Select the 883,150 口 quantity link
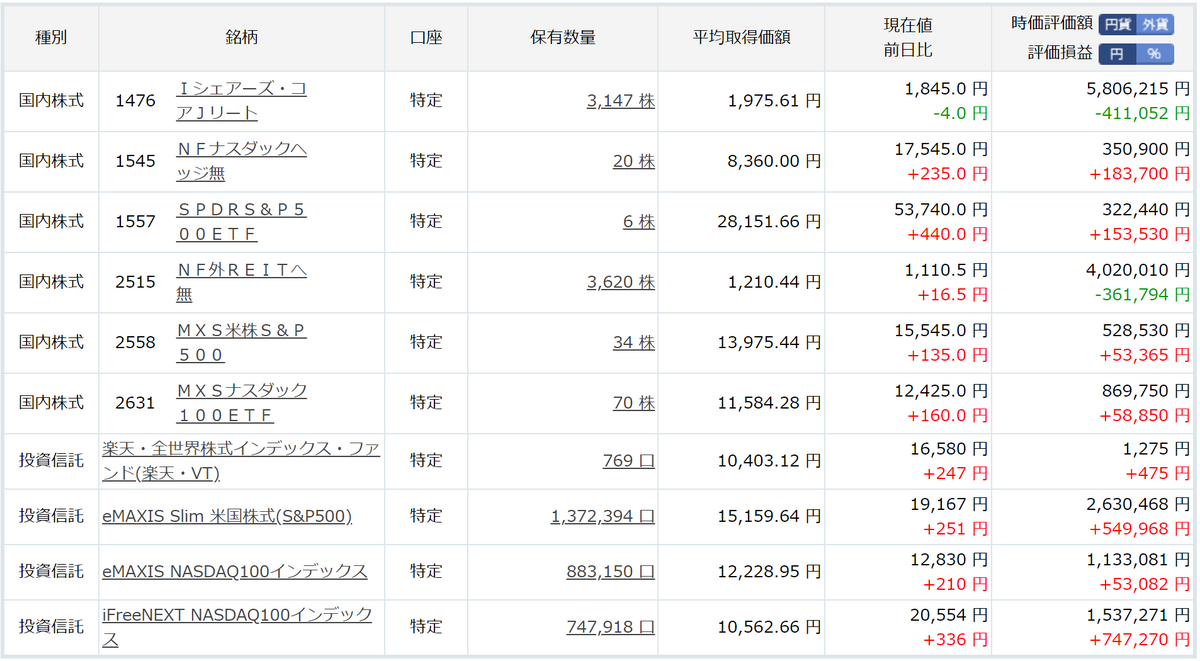Viewport: 1200px width, 661px height. pyautogui.click(x=611, y=571)
